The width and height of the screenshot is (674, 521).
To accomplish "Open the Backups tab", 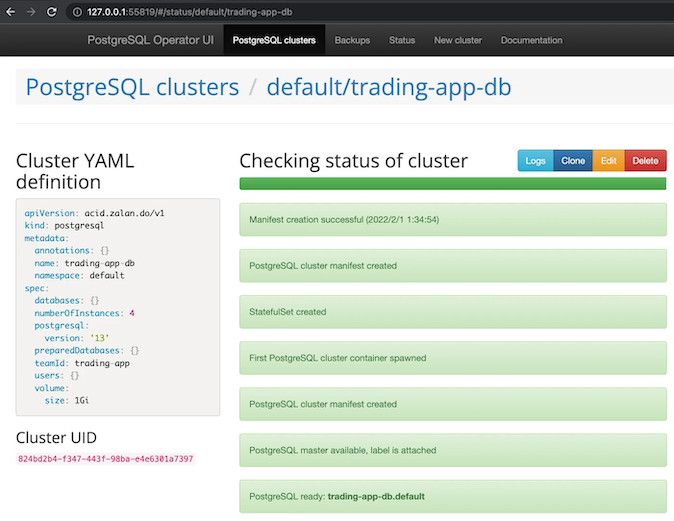I will point(352,40).
